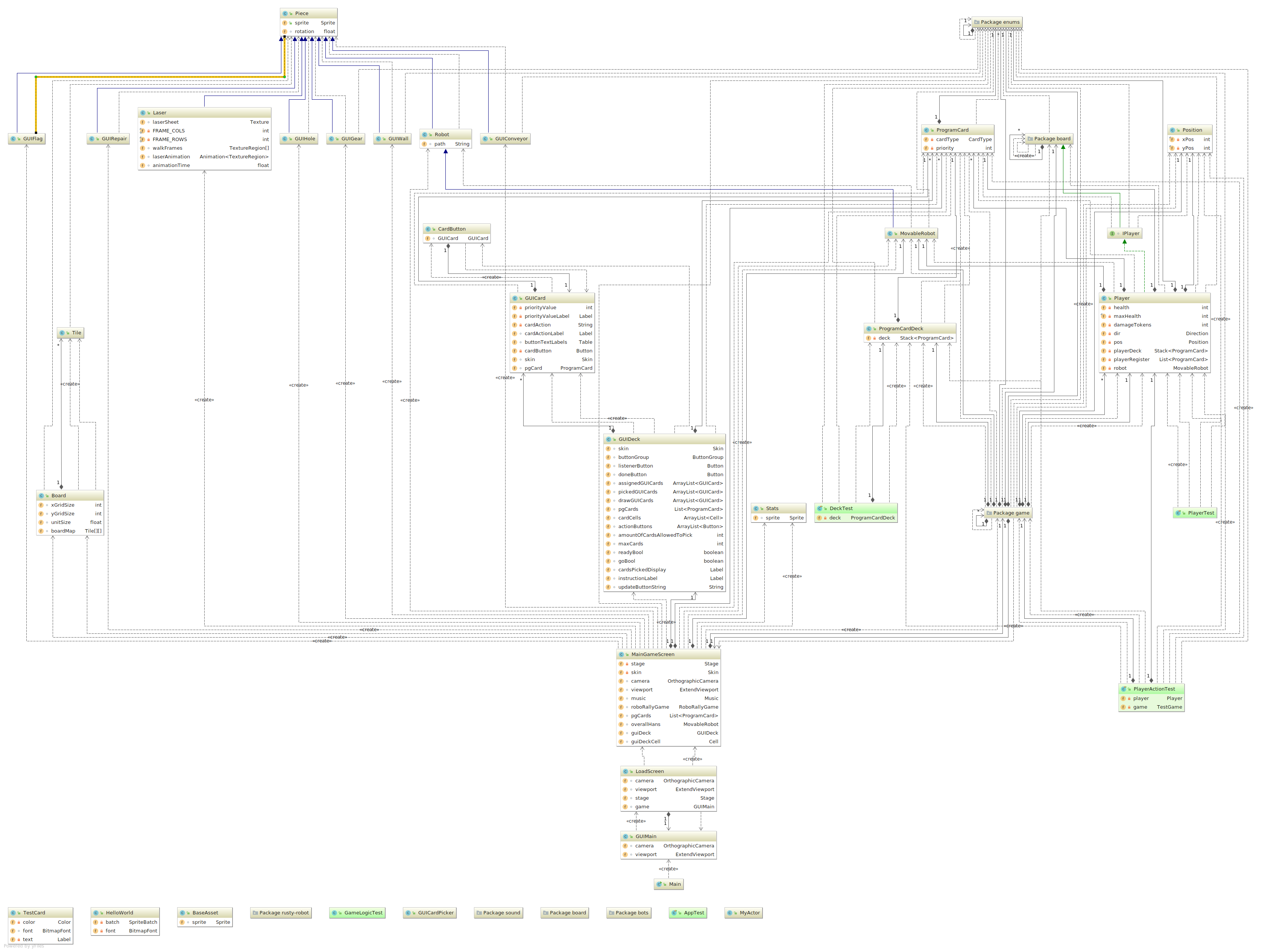Select the GameLogicTest node
This screenshot has width=1262, height=952.
point(357,913)
